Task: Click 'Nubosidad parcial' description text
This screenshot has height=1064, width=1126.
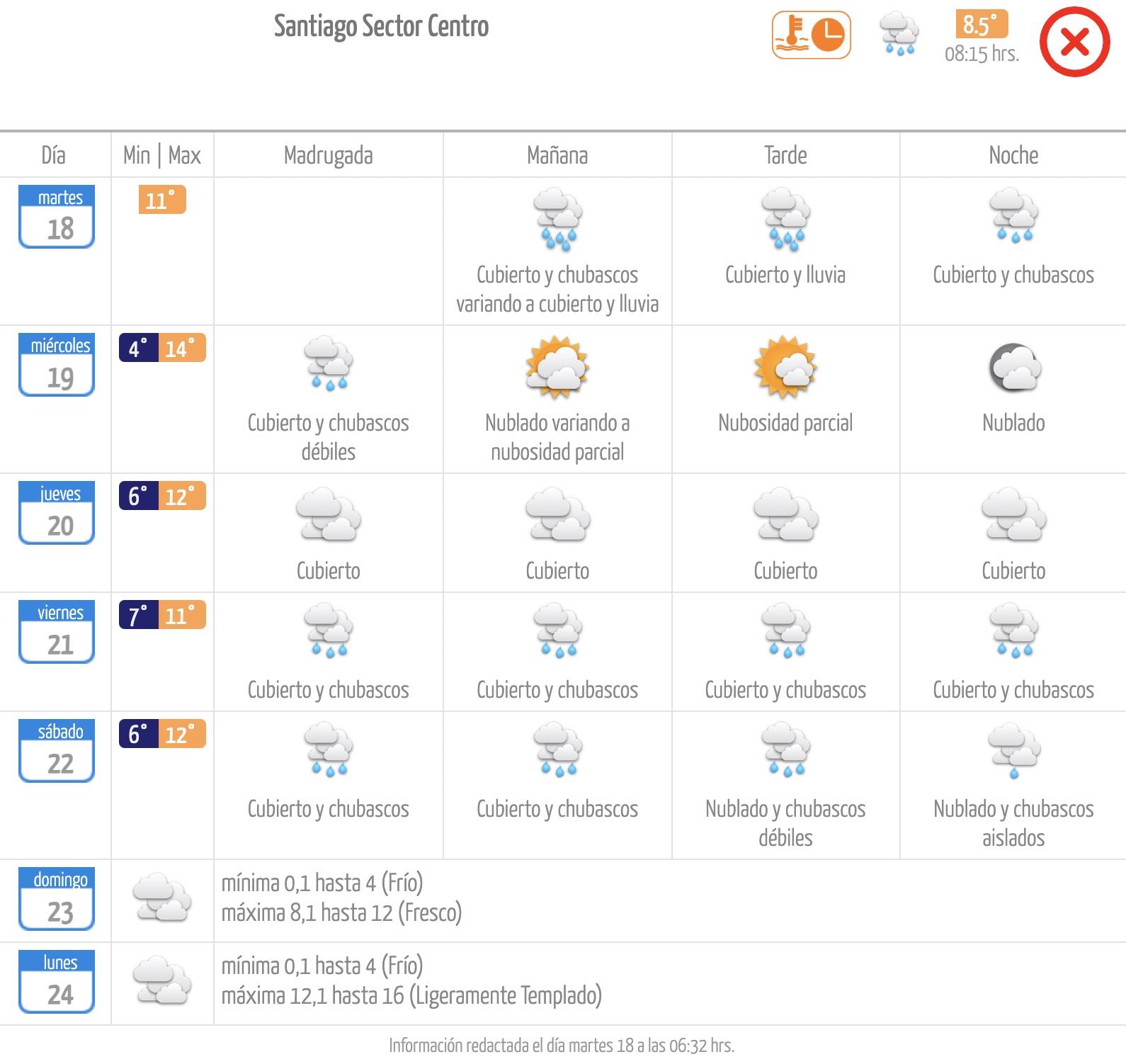Action: 785,423
